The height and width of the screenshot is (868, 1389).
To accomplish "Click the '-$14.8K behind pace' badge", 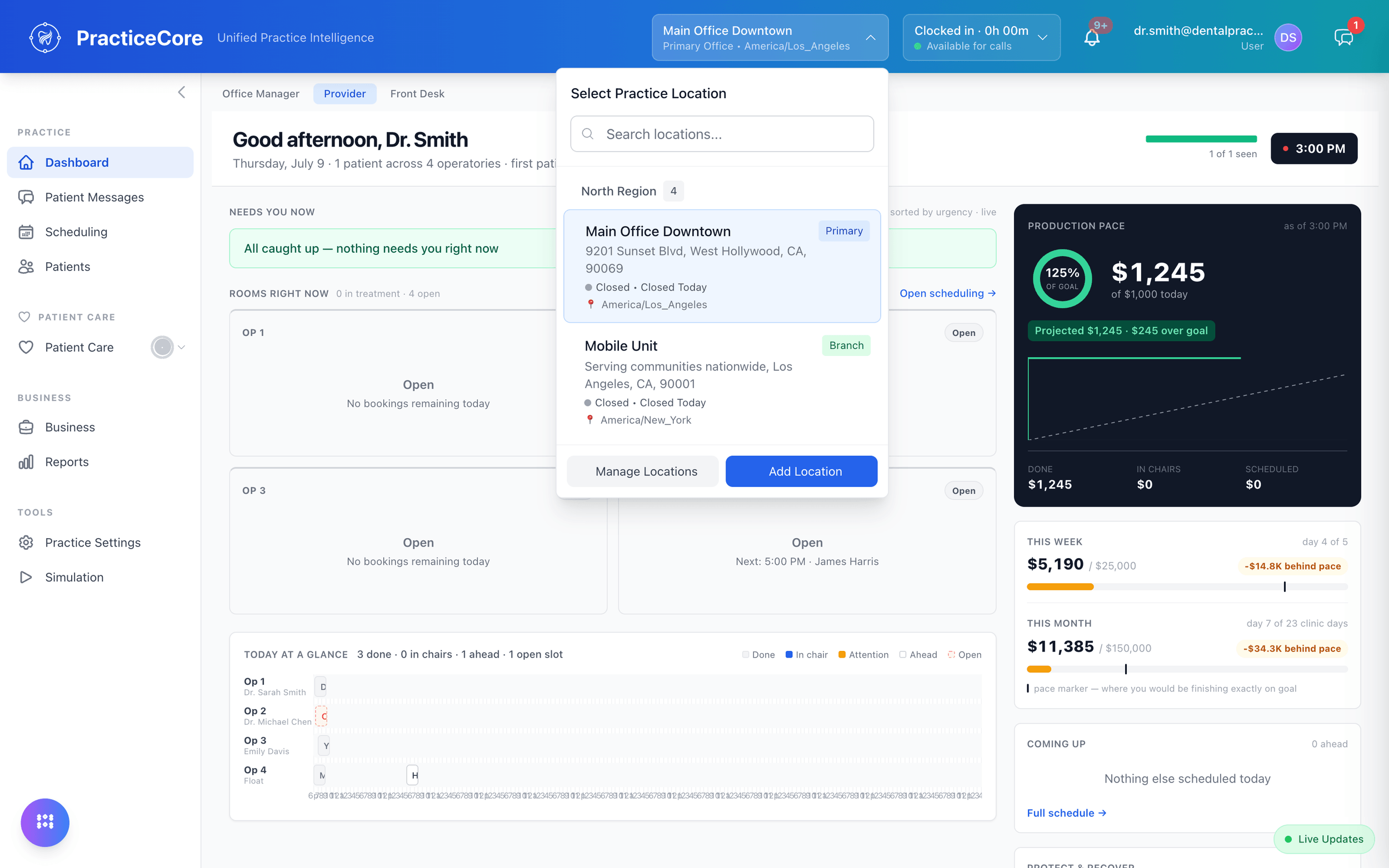I will click(1292, 566).
